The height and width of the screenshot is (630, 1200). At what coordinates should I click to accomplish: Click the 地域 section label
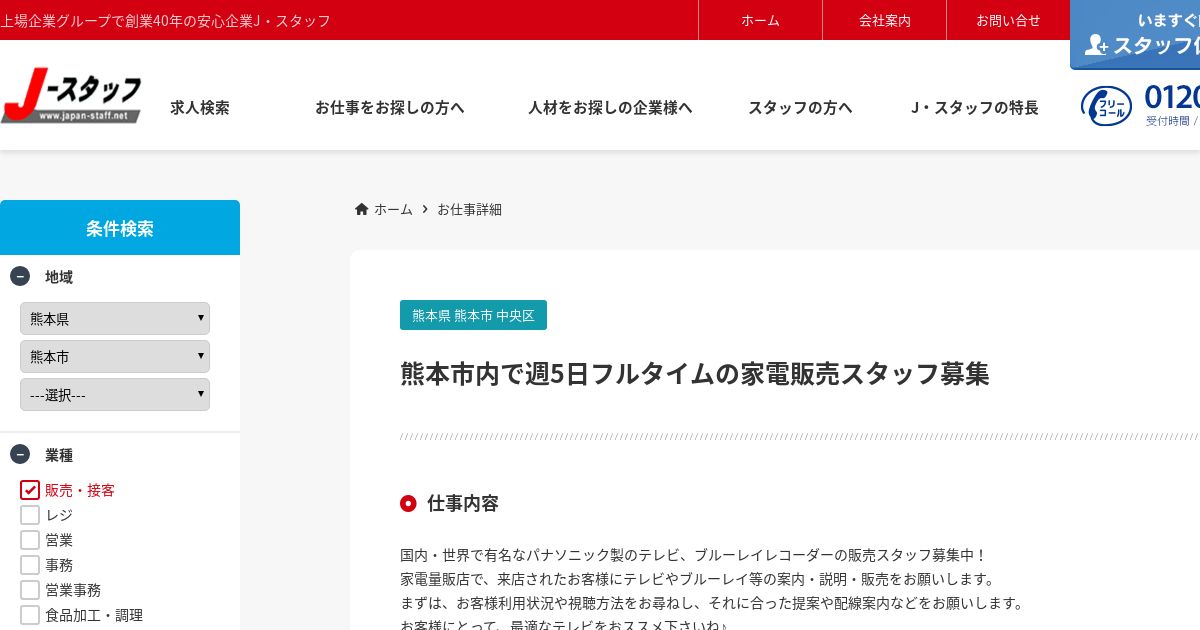(x=59, y=277)
